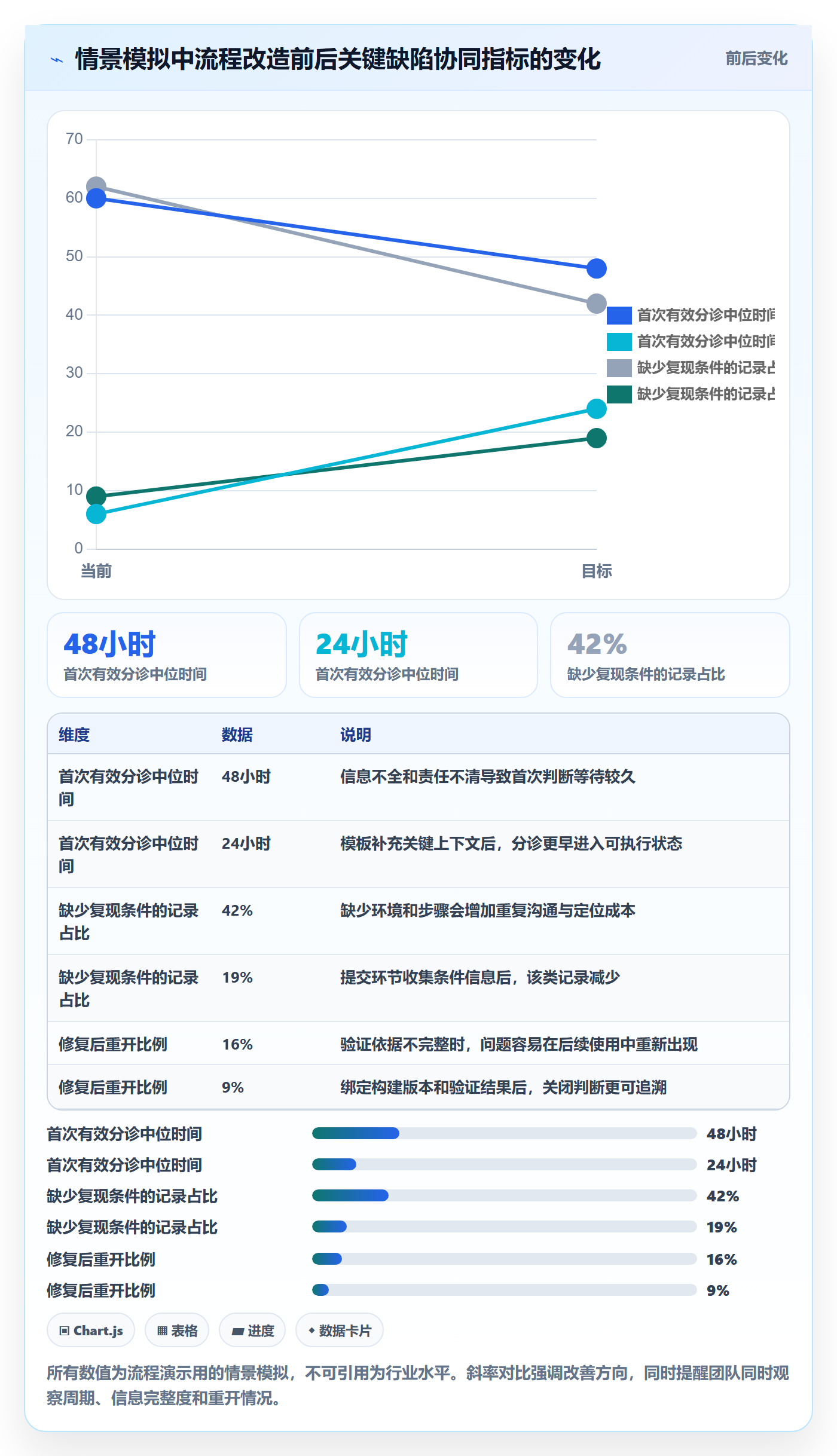This screenshot has height=1456, width=837.
Task: Click the 目标 x-axis label
Action: pos(597,571)
